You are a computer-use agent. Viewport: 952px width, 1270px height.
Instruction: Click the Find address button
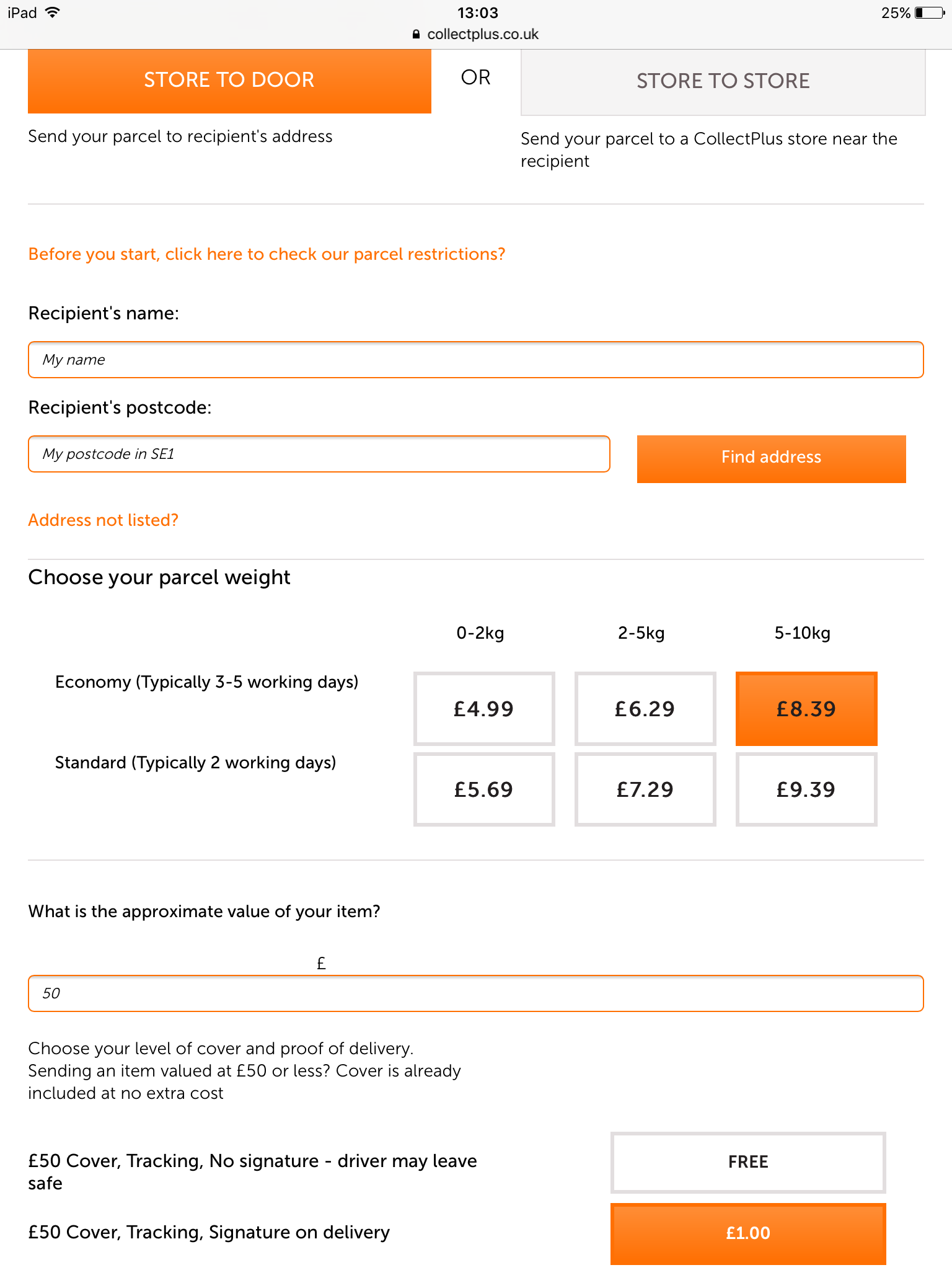point(772,459)
